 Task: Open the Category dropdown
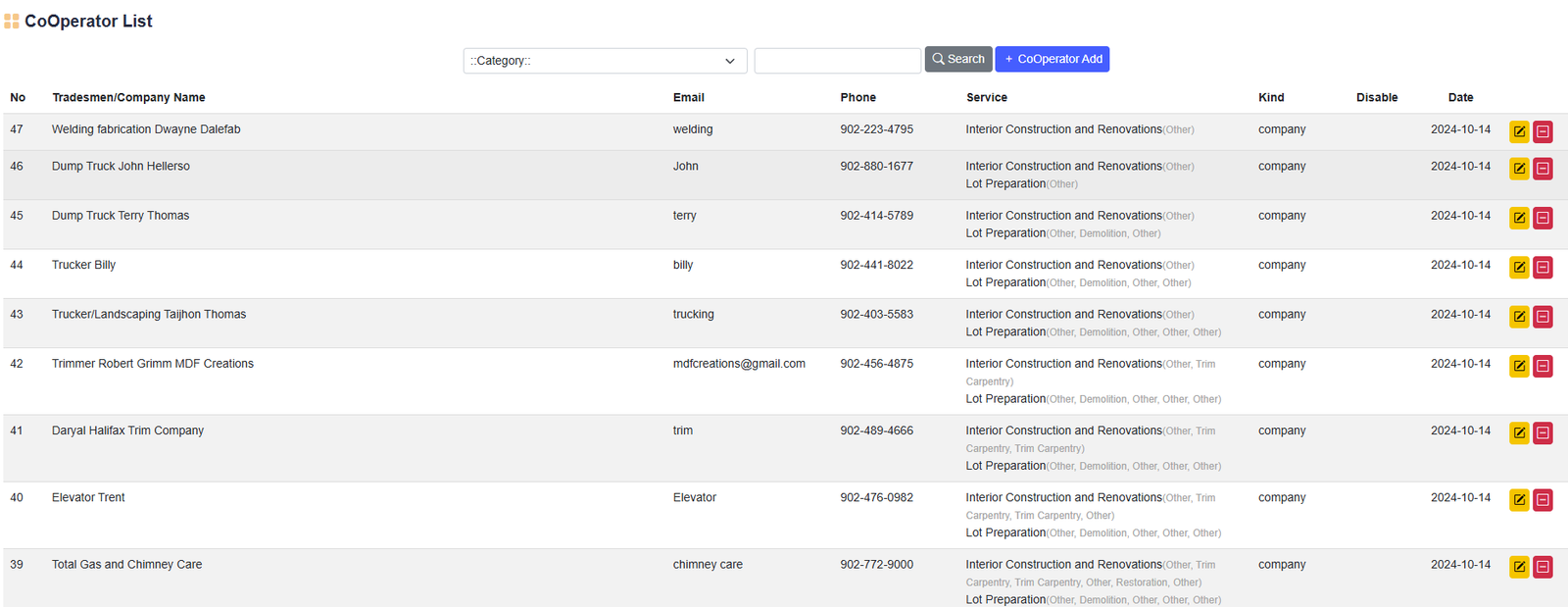coord(604,61)
